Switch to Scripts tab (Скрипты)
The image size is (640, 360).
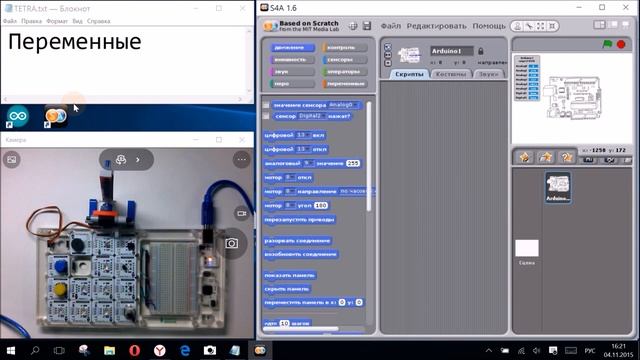(x=409, y=74)
